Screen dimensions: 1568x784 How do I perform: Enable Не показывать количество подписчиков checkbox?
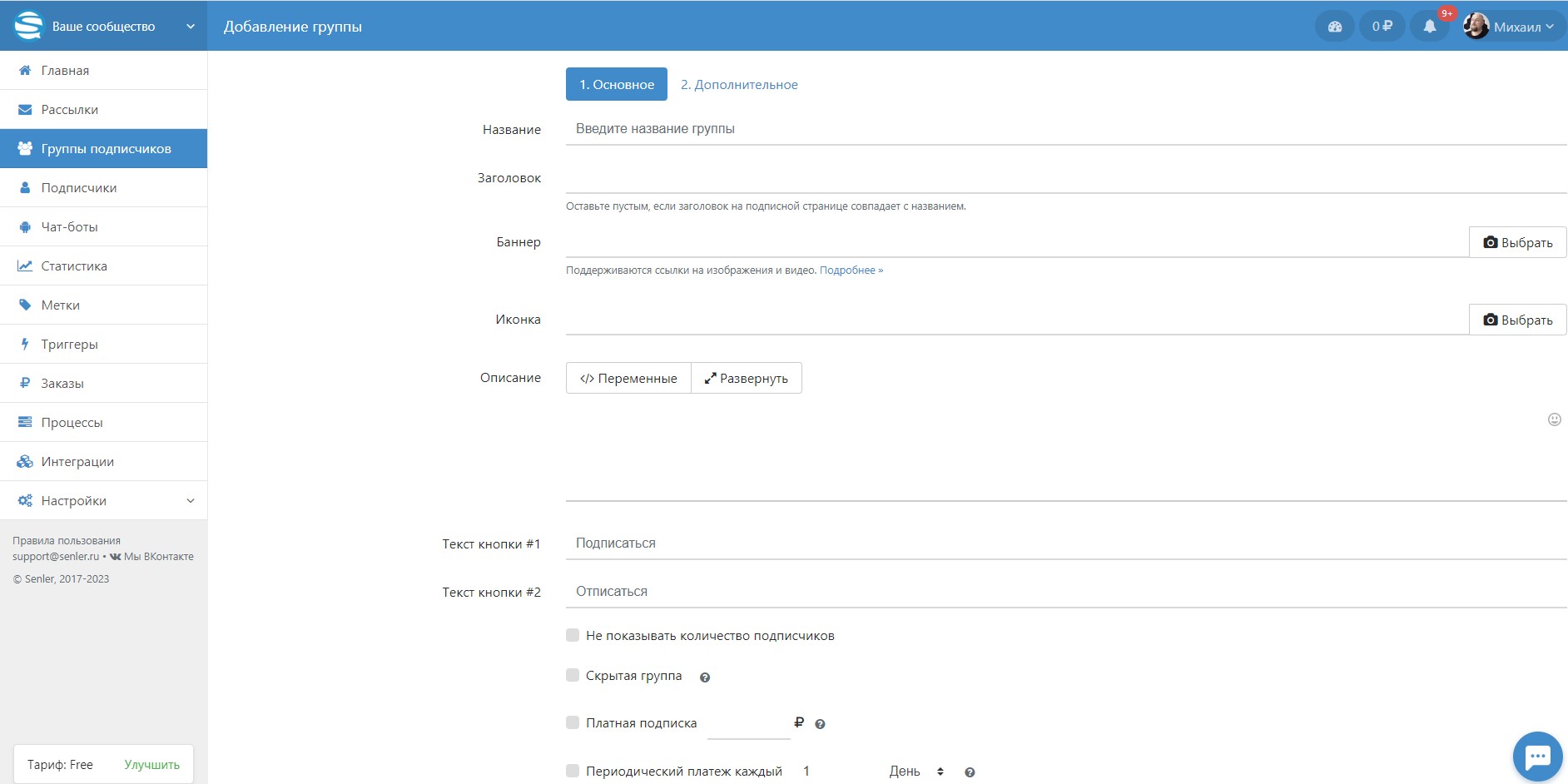pos(573,636)
